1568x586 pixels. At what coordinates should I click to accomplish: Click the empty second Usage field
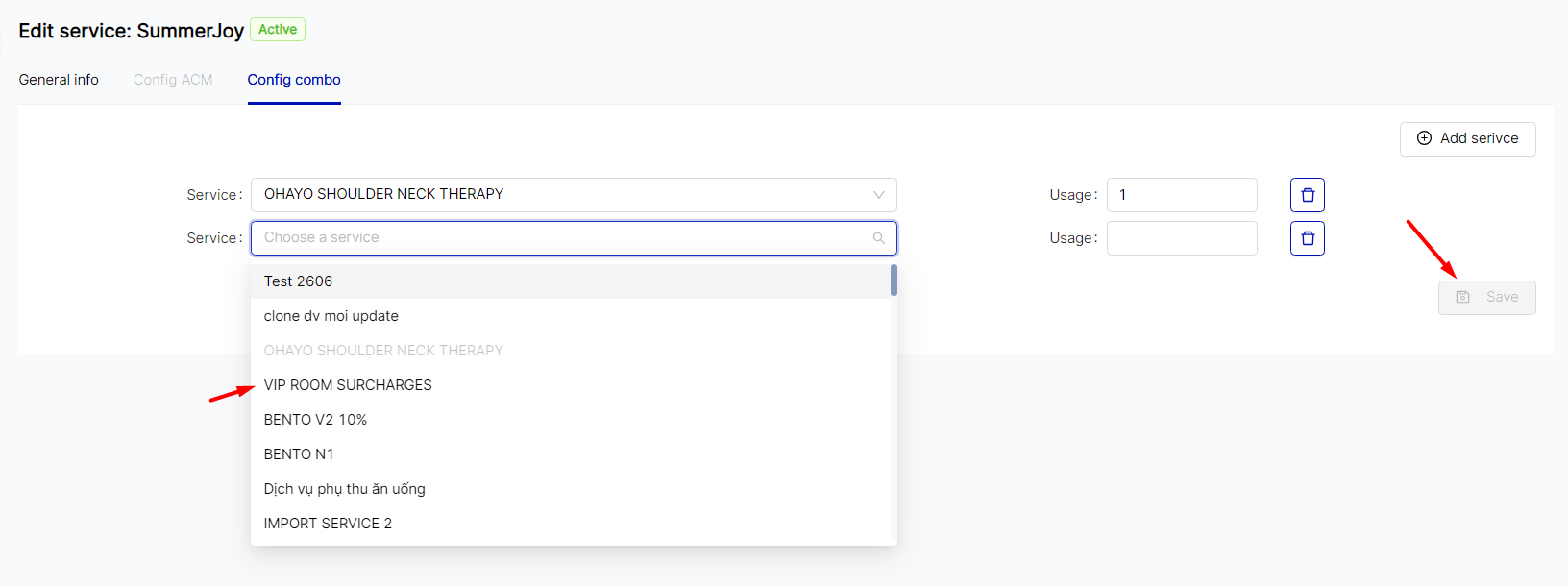(1182, 238)
